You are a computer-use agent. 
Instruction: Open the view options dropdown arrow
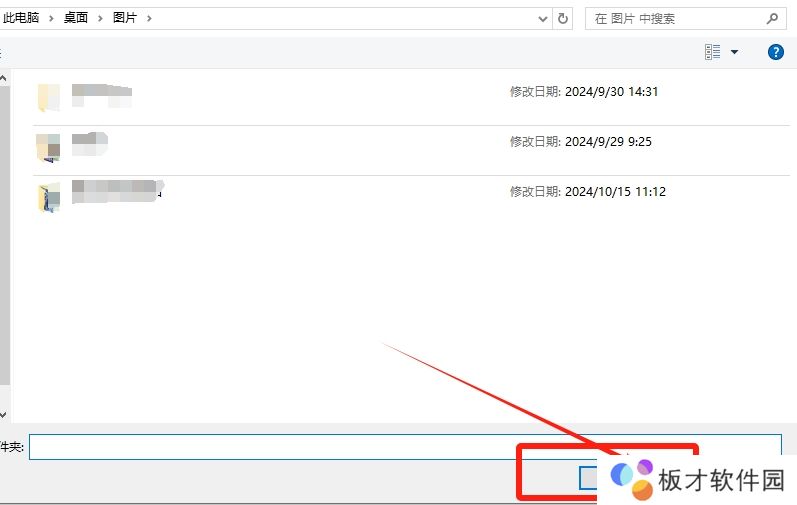point(735,52)
